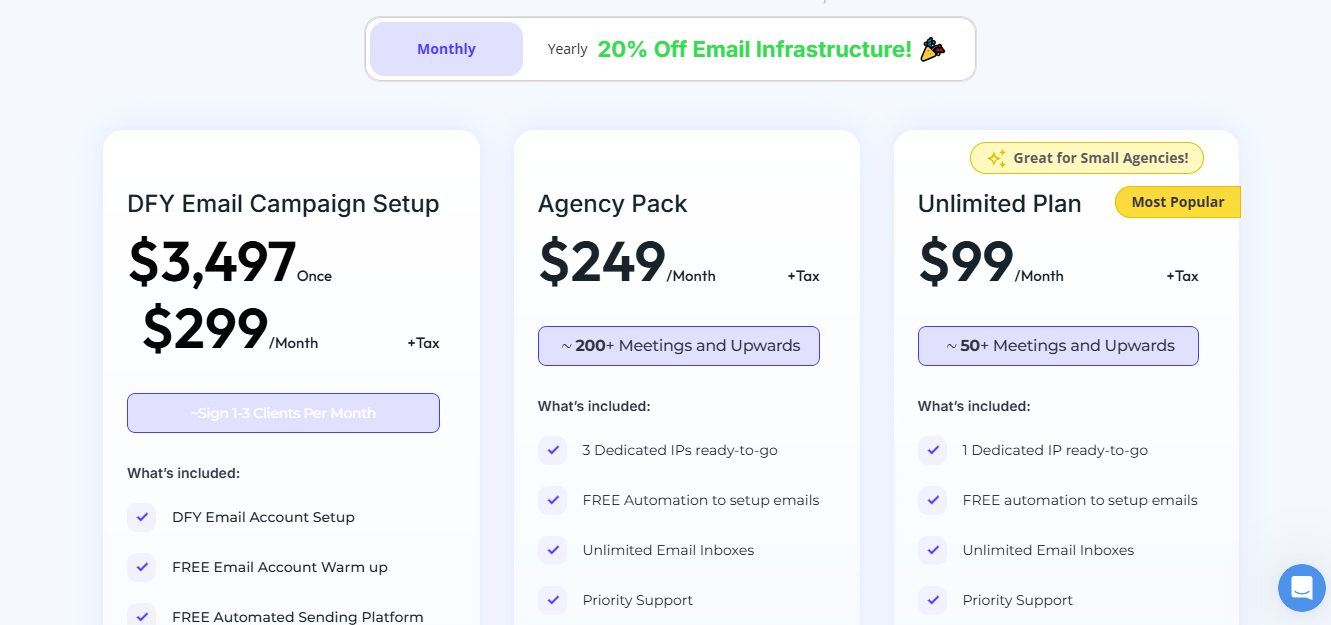The height and width of the screenshot is (625, 1331).
Task: Open the 50+ Meetings and Upwards selector
Action: pos(1057,345)
